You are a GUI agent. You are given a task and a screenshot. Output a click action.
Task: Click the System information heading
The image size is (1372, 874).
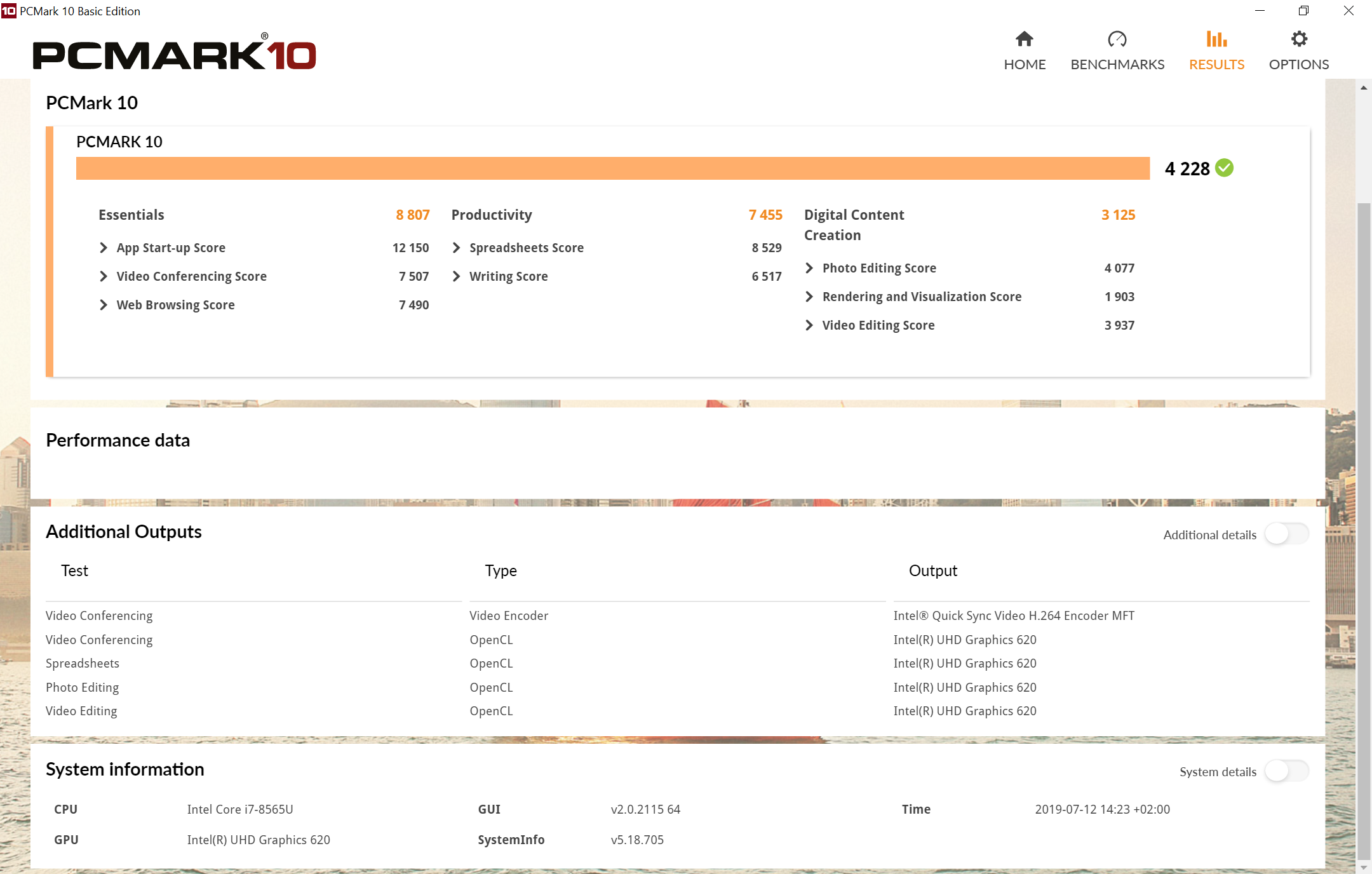(x=125, y=769)
